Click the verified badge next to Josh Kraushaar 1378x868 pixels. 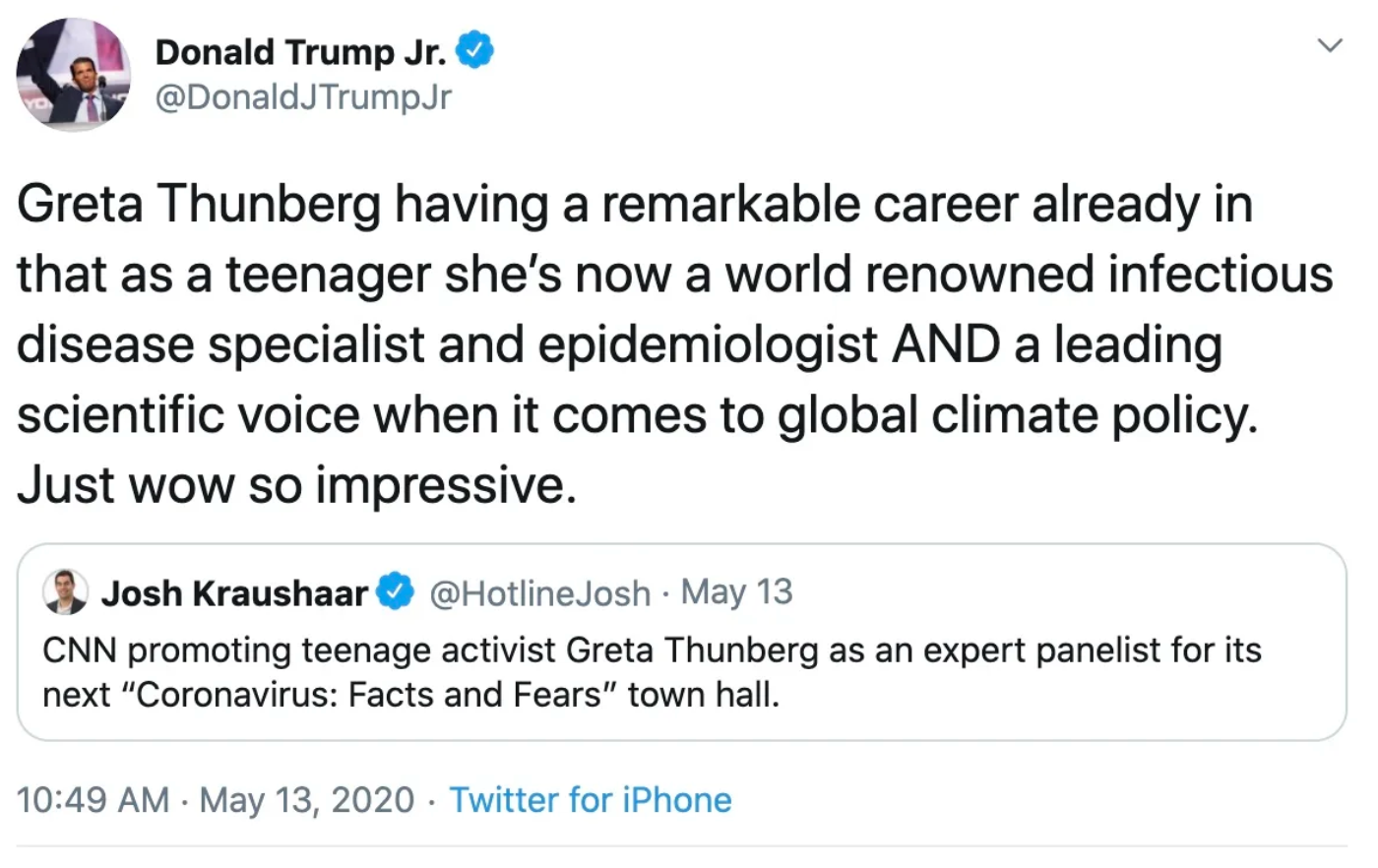tap(396, 592)
